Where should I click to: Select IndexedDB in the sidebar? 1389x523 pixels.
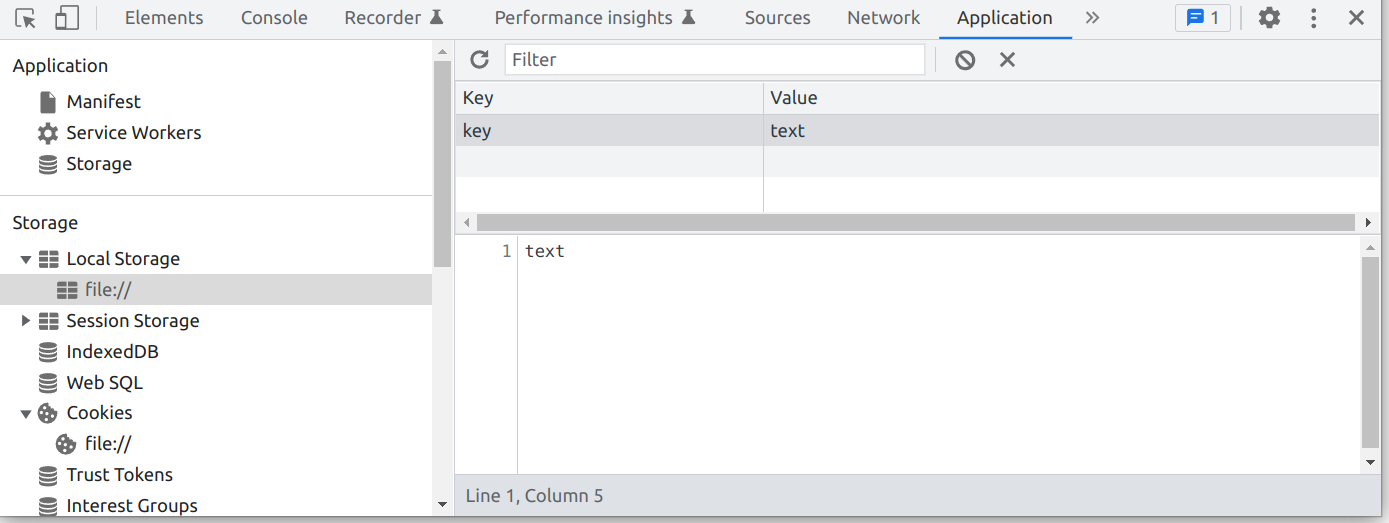click(112, 352)
